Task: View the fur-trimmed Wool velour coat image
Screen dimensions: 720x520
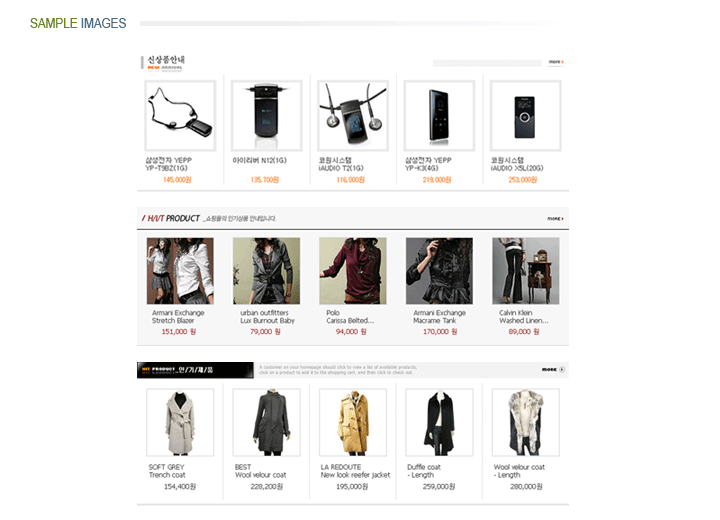Action: [x=526, y=423]
